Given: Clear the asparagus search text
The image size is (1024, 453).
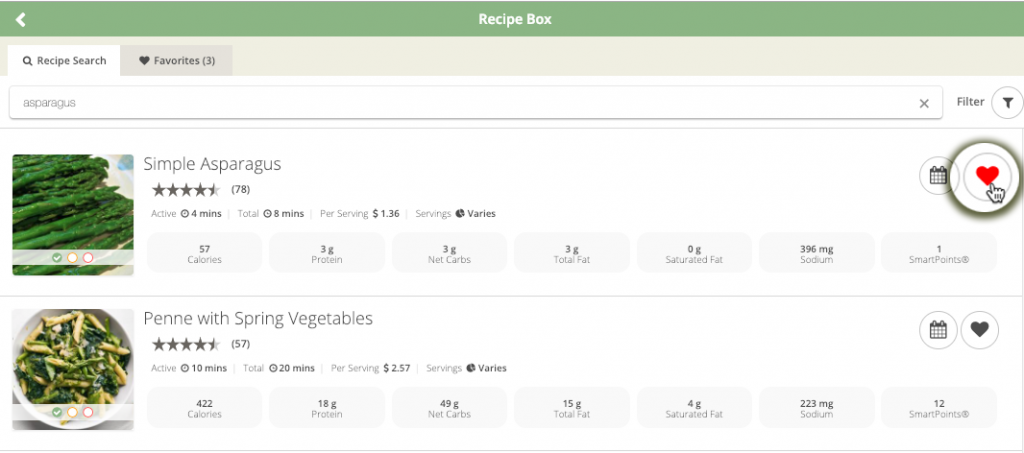Looking at the screenshot, I should pos(924,103).
